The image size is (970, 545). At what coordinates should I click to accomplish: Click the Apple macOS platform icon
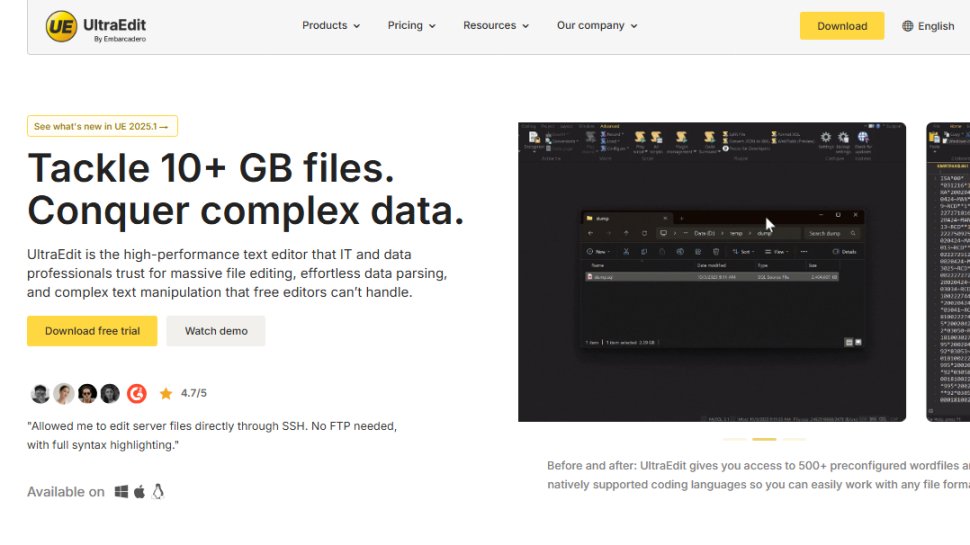point(140,492)
